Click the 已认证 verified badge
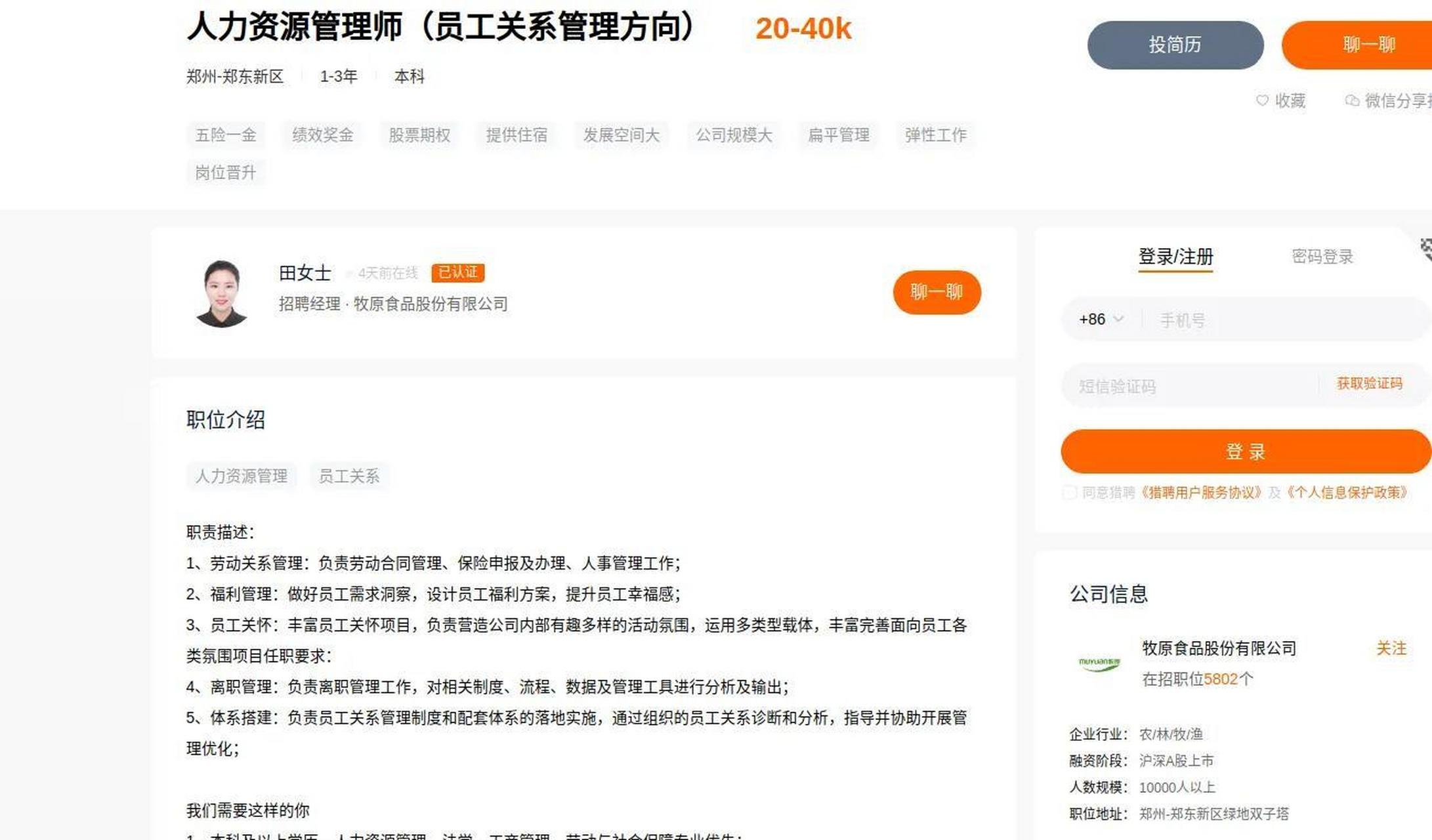This screenshot has width=1432, height=840. click(x=457, y=272)
